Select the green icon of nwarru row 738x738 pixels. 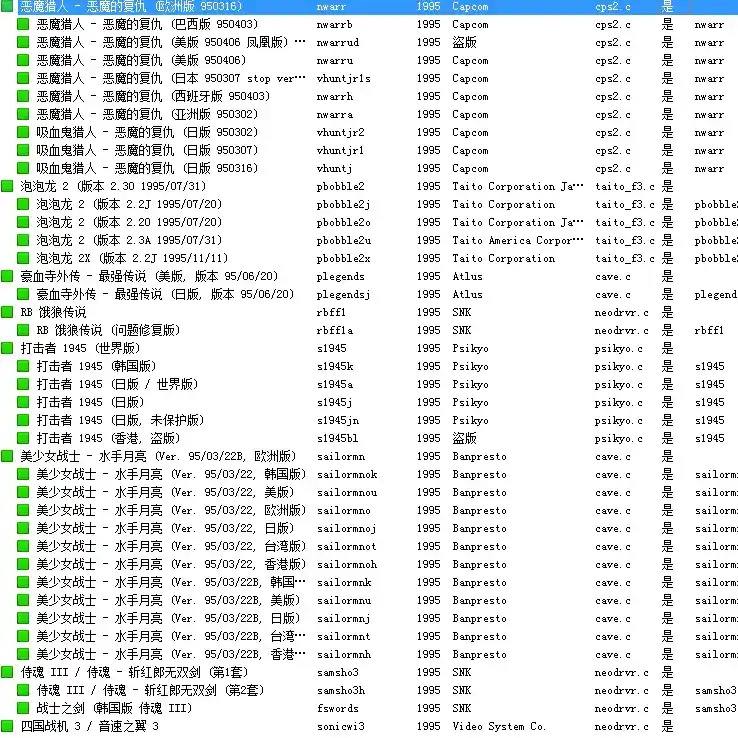click(x=23, y=60)
